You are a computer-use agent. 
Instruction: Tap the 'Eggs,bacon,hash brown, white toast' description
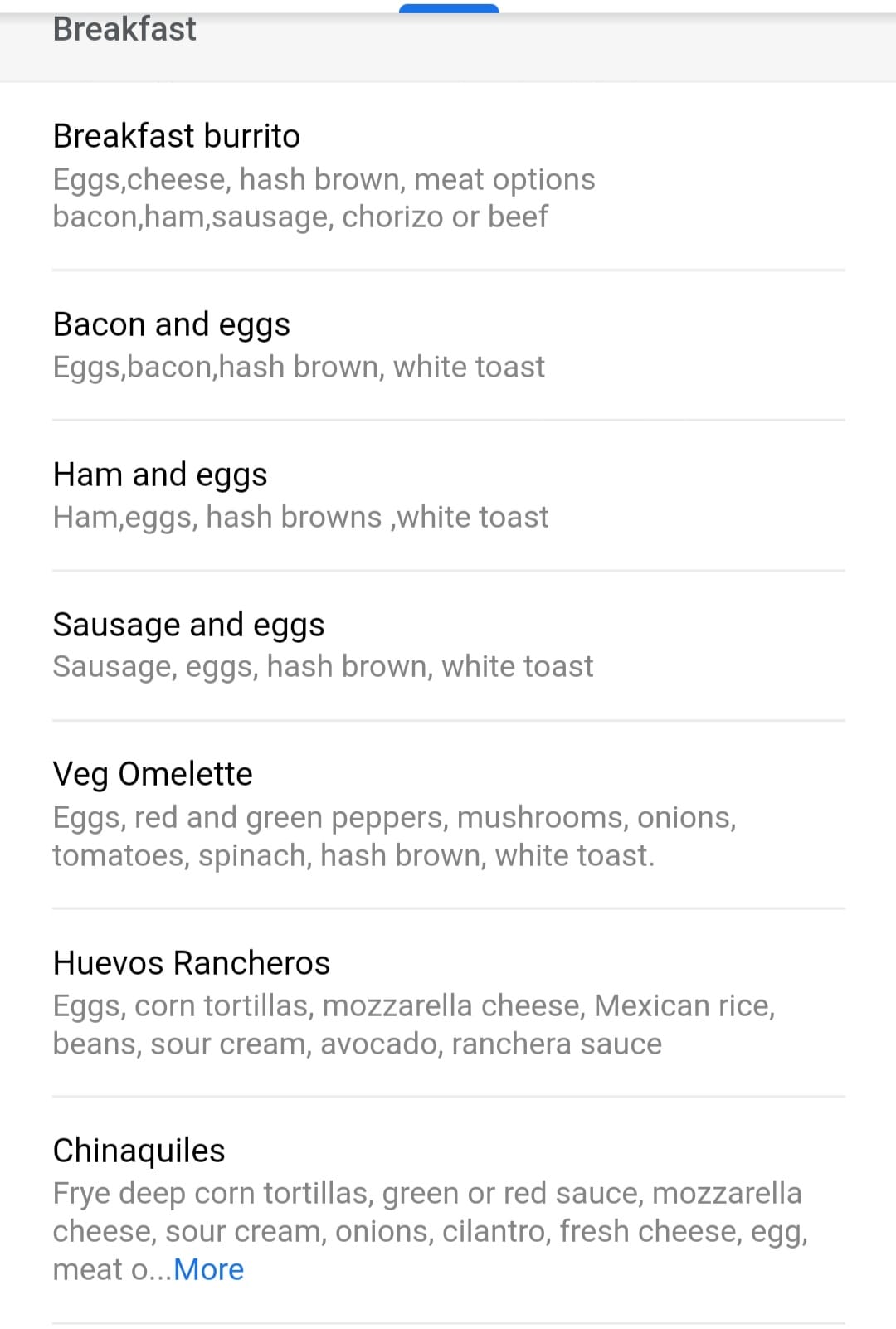pyautogui.click(x=299, y=368)
